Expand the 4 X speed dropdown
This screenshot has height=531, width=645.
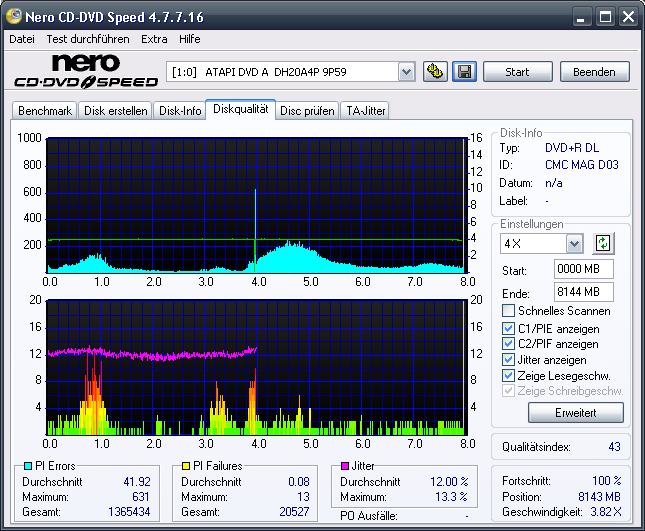point(574,244)
